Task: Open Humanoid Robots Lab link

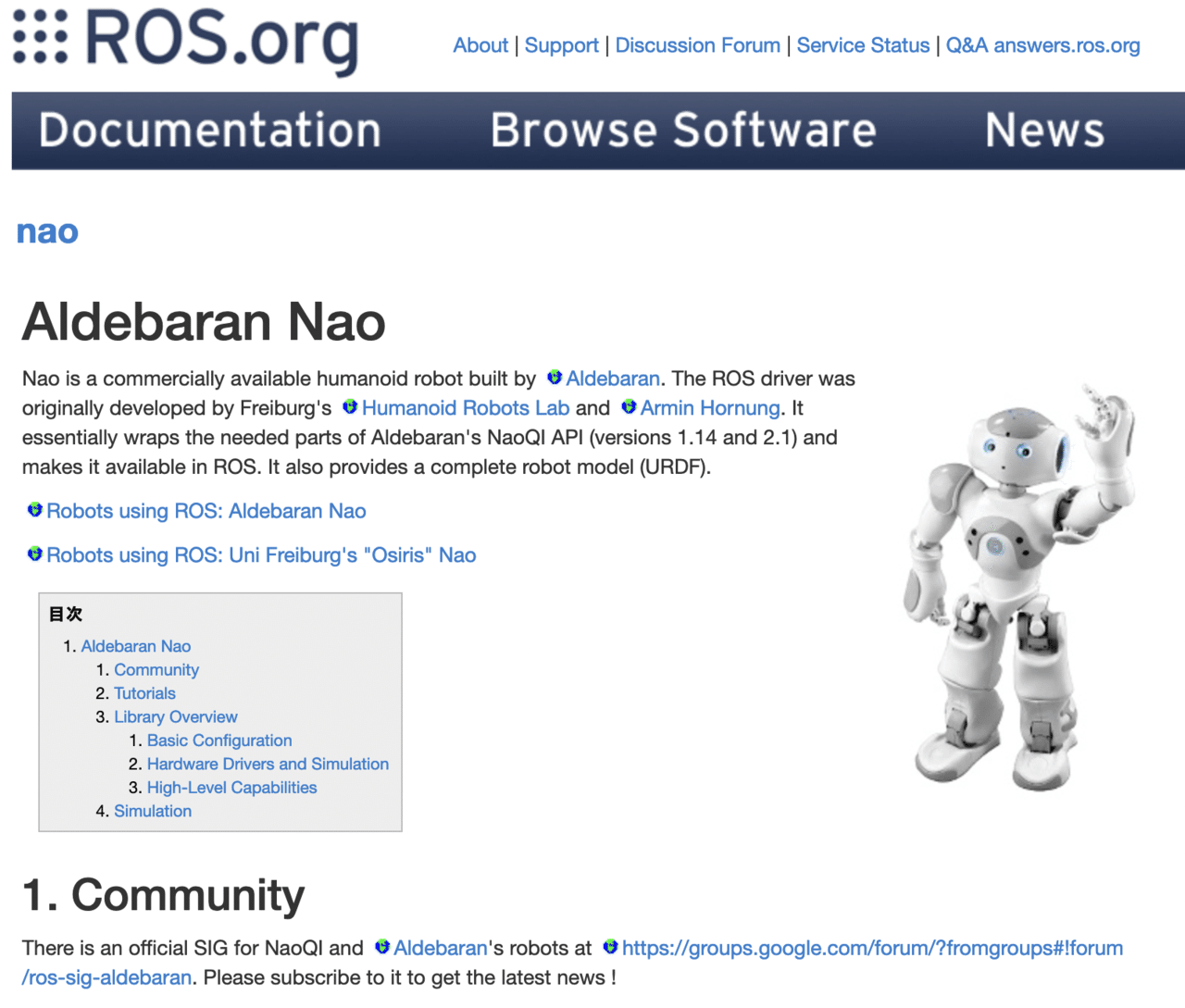Action: 466,408
